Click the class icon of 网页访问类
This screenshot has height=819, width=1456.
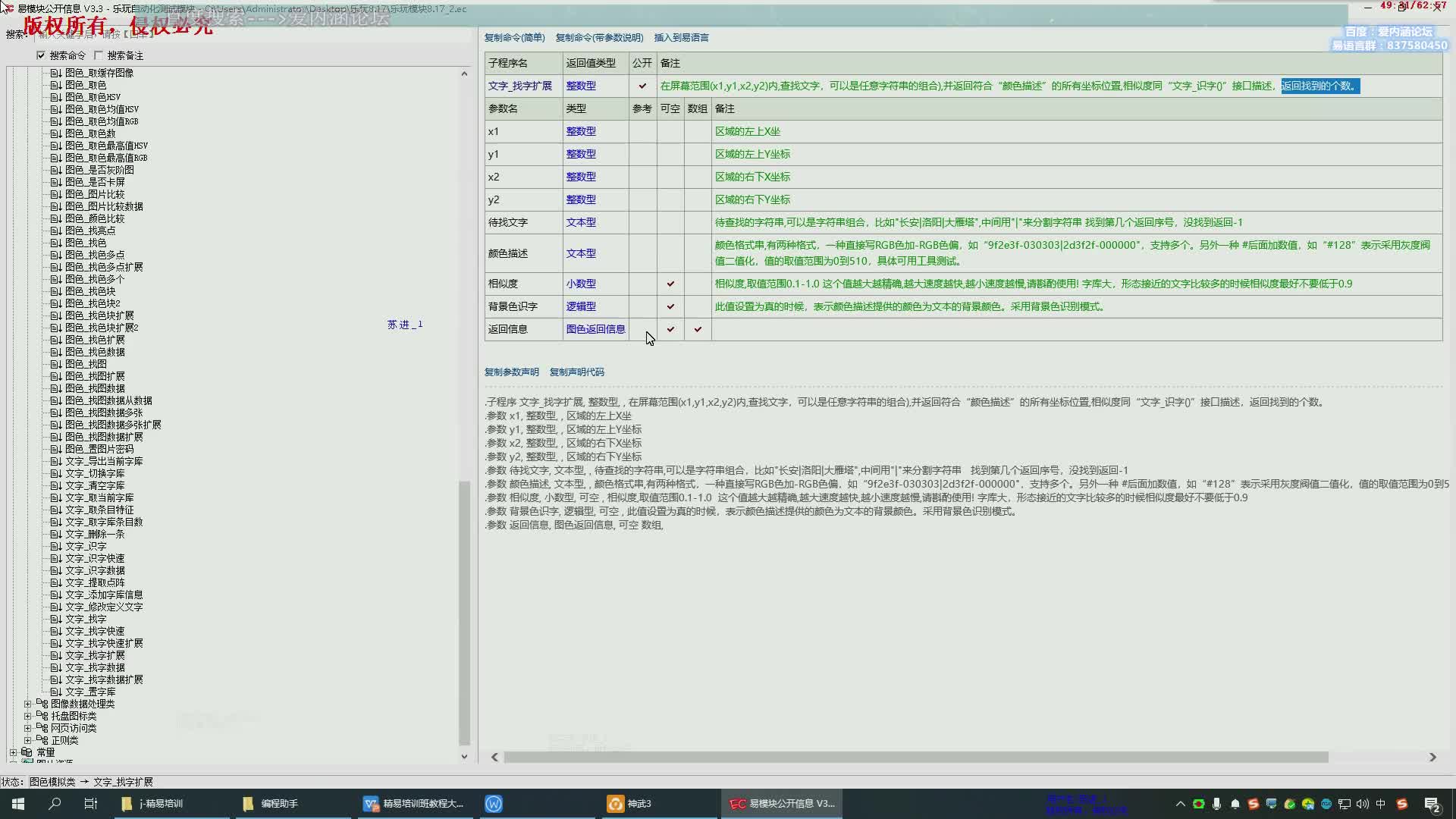(42, 728)
